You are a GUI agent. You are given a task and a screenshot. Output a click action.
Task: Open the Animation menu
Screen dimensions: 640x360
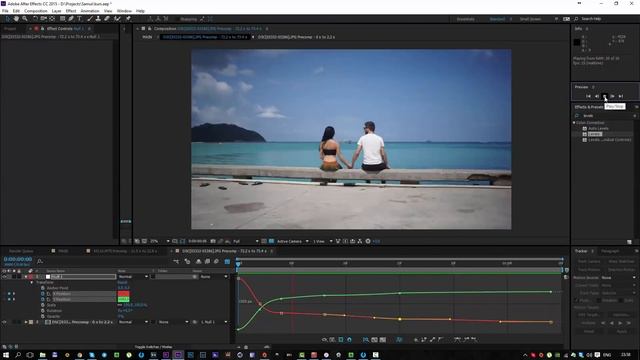(x=90, y=11)
